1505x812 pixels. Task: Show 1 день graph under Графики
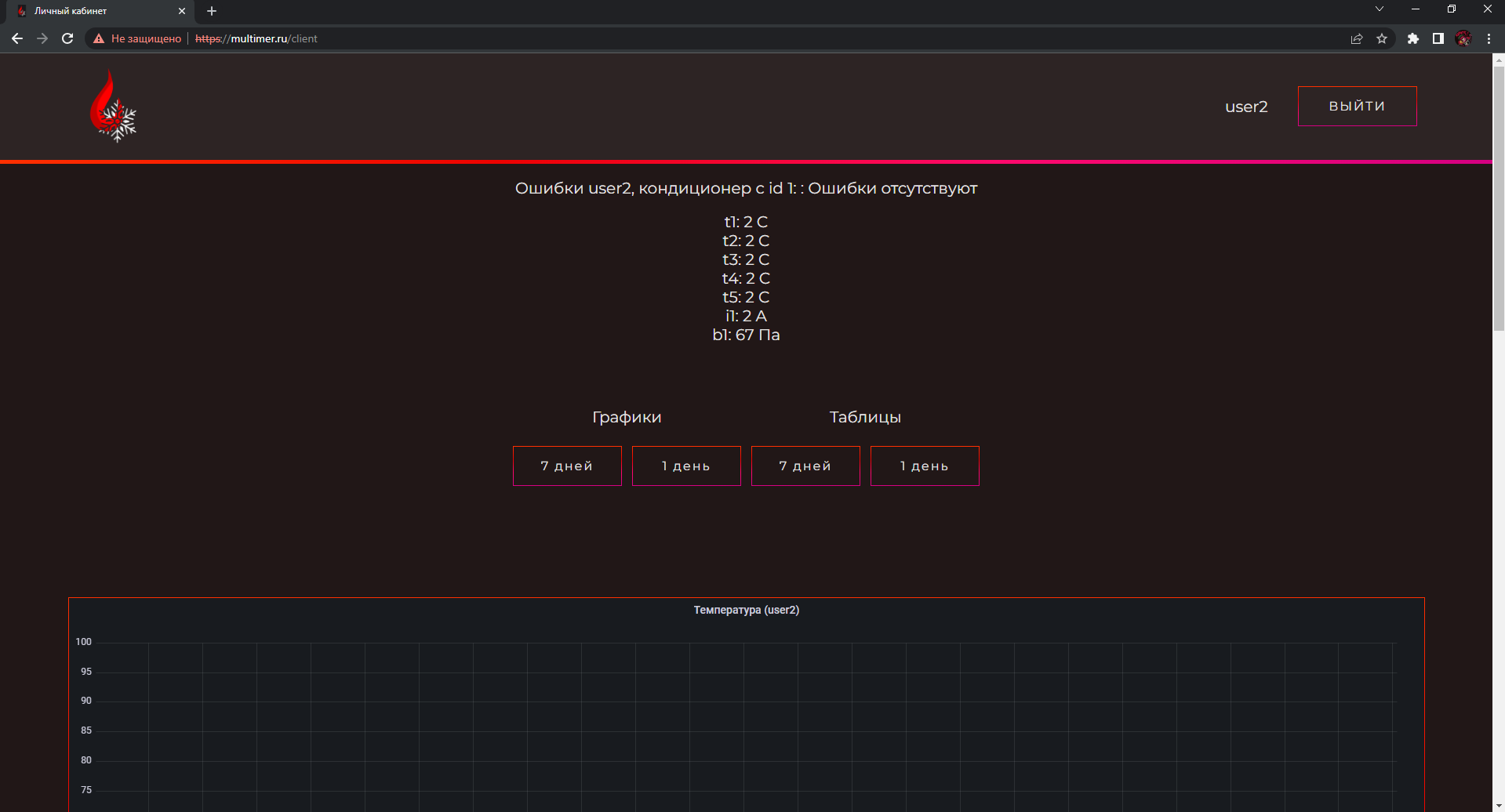(x=686, y=466)
